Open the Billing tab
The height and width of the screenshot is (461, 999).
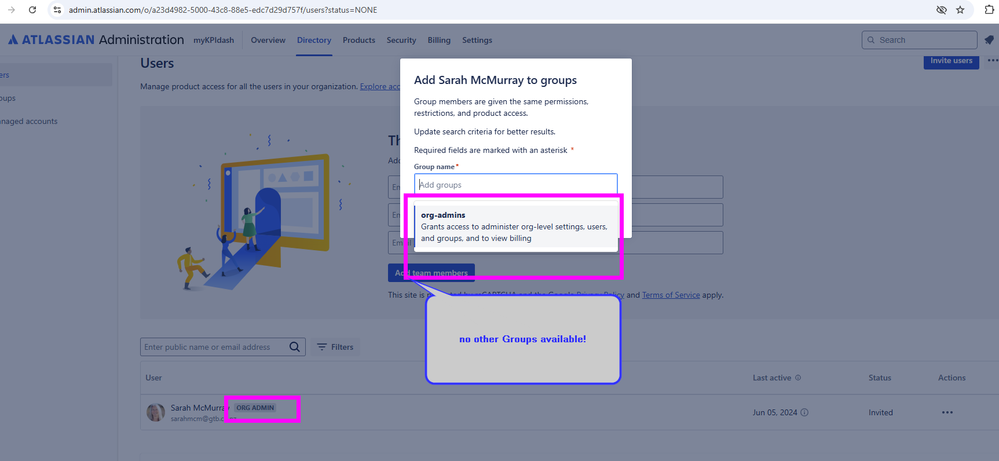click(x=439, y=40)
